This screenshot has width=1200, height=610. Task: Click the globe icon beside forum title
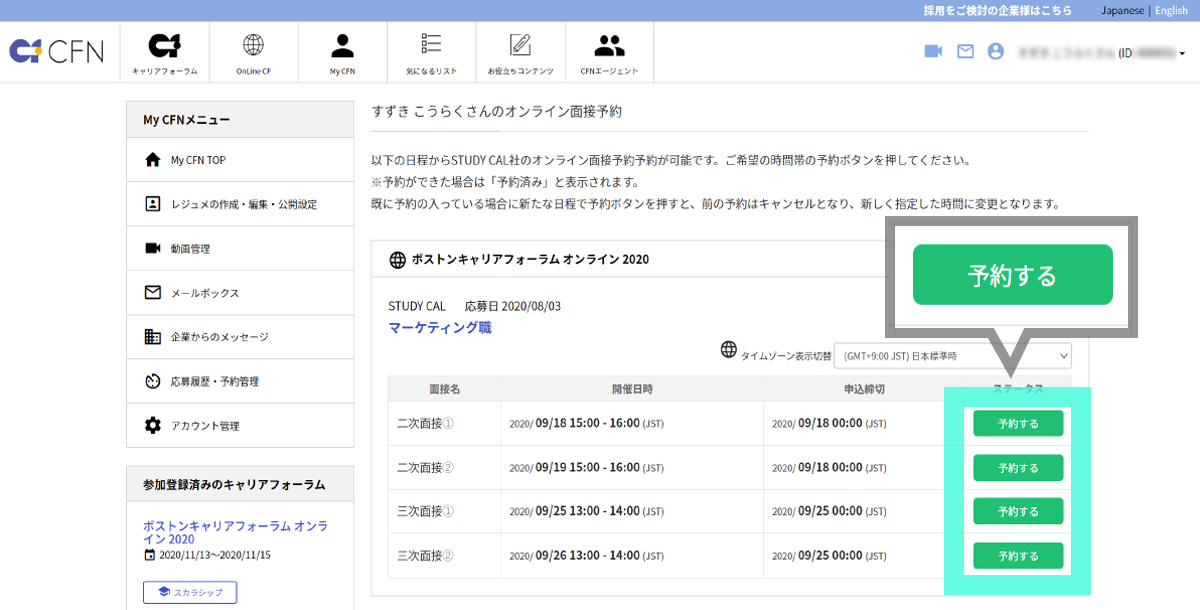coord(397,260)
